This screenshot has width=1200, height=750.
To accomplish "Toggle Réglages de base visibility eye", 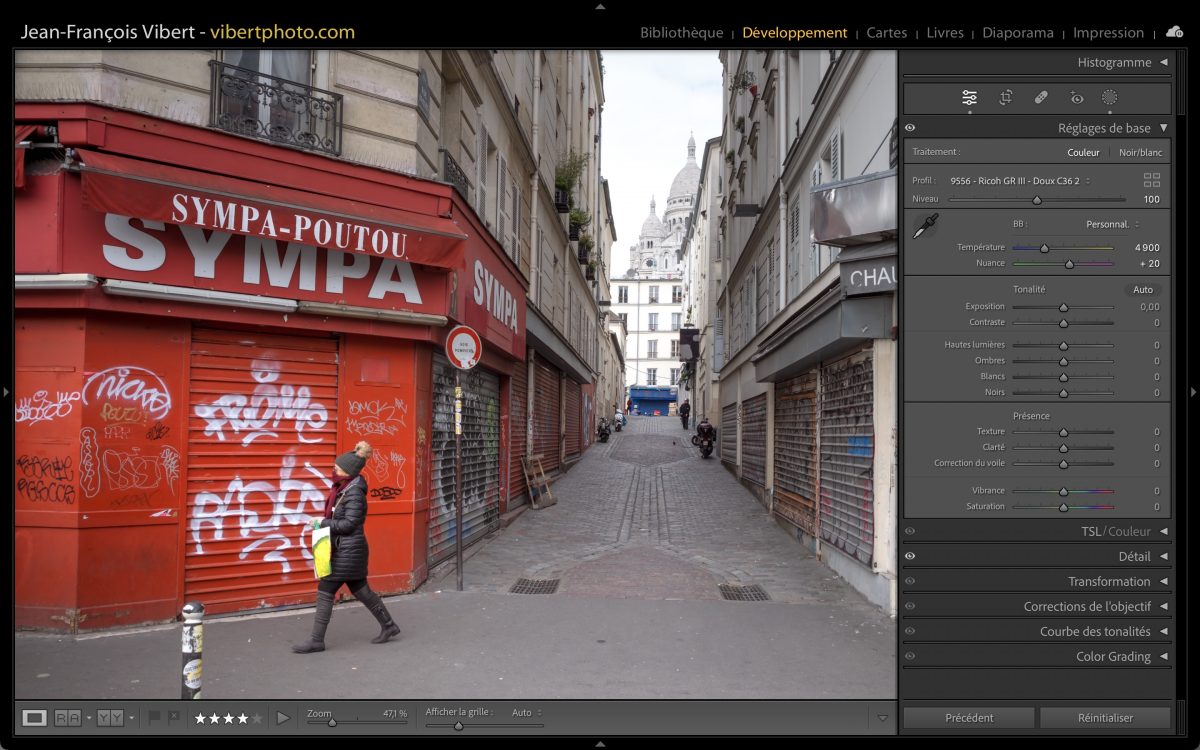I will click(910, 128).
